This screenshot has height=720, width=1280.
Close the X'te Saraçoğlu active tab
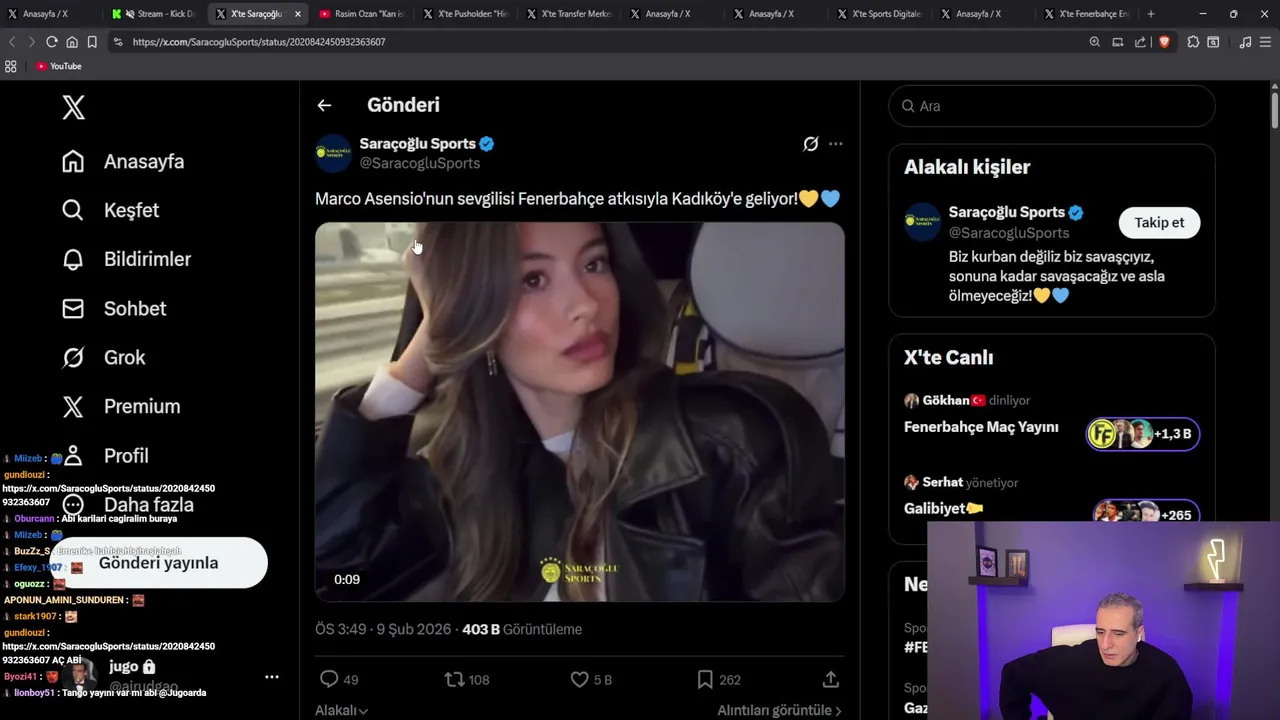coord(297,14)
